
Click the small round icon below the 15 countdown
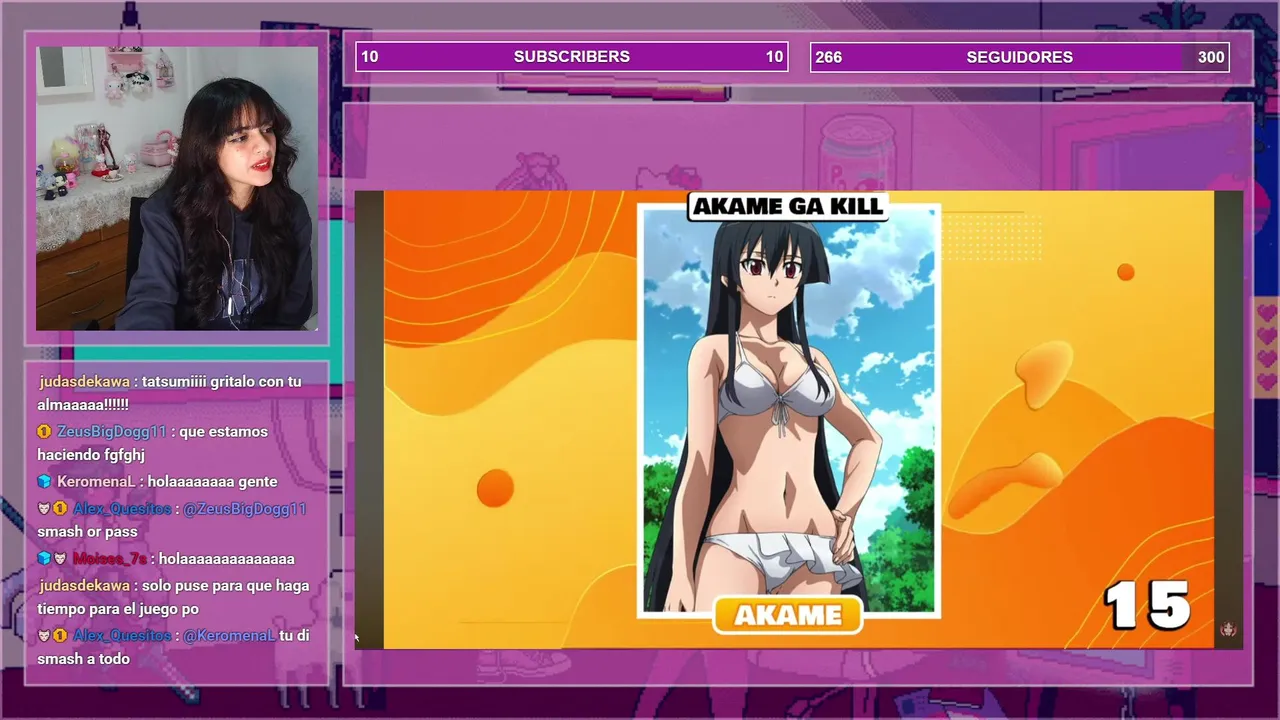pyautogui.click(x=1228, y=629)
